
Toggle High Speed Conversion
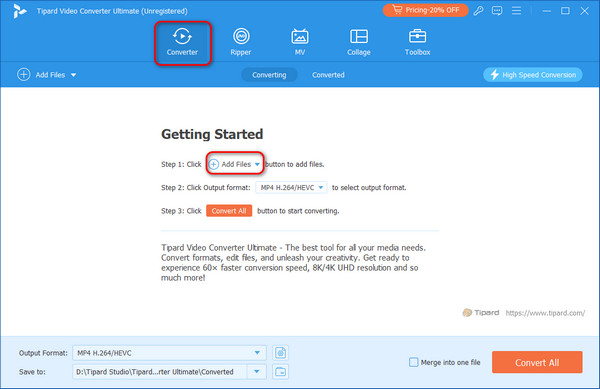click(533, 75)
